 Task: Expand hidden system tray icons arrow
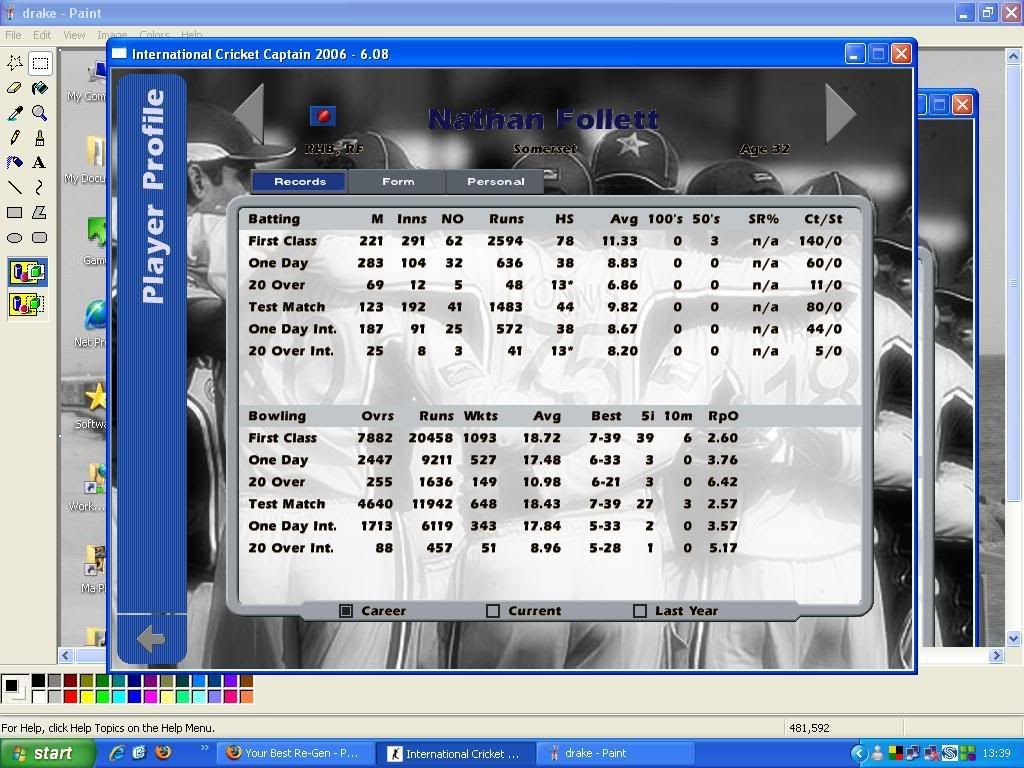click(859, 754)
